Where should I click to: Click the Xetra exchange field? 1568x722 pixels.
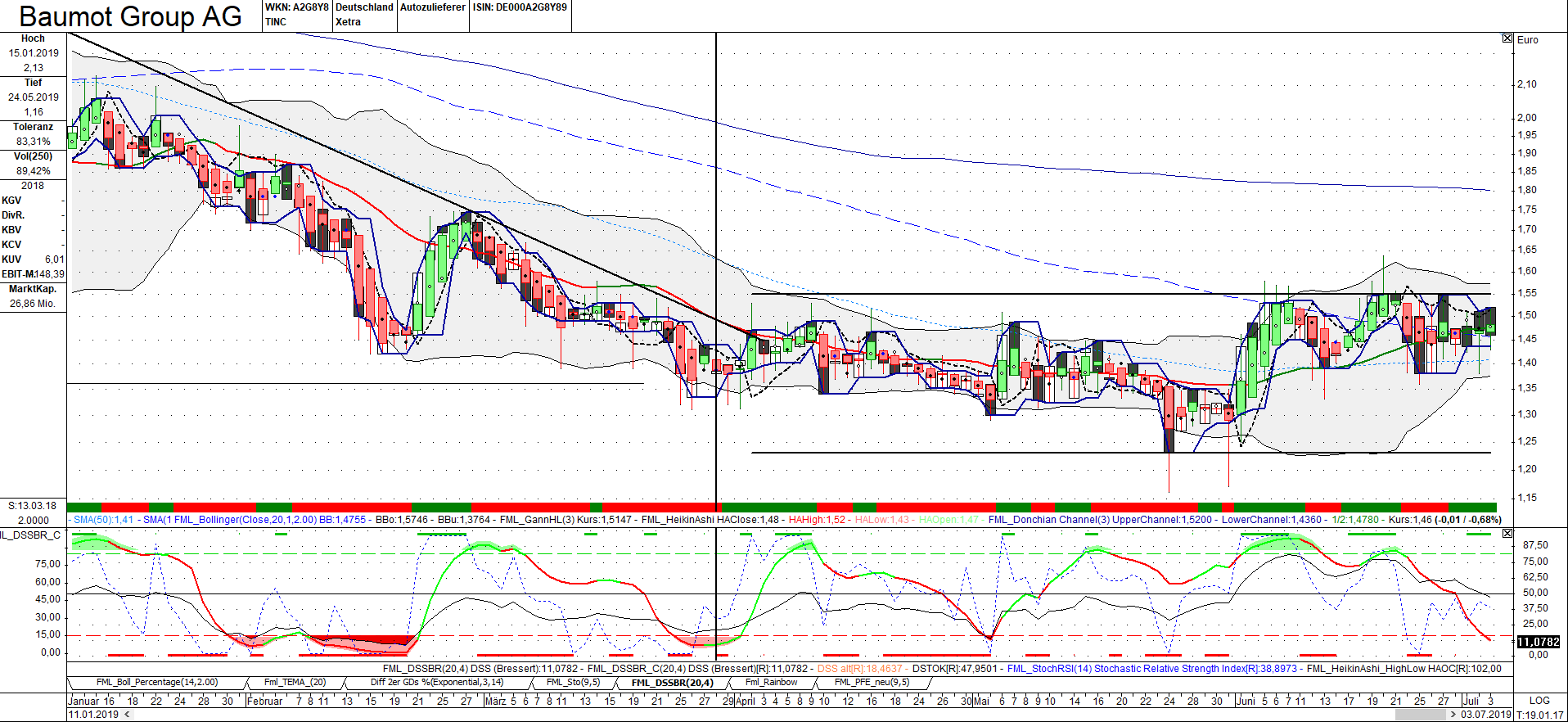tap(348, 22)
